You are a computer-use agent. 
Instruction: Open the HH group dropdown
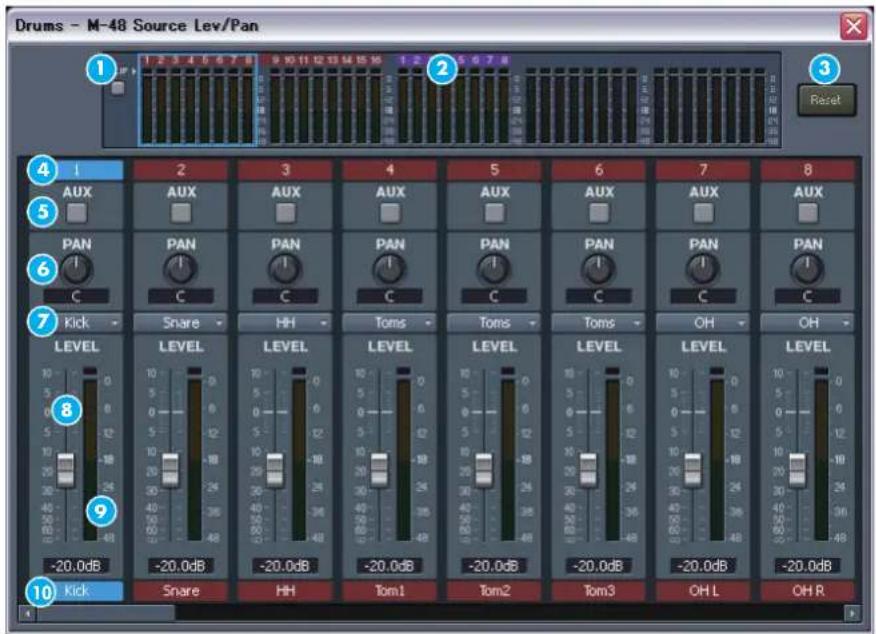285,322
